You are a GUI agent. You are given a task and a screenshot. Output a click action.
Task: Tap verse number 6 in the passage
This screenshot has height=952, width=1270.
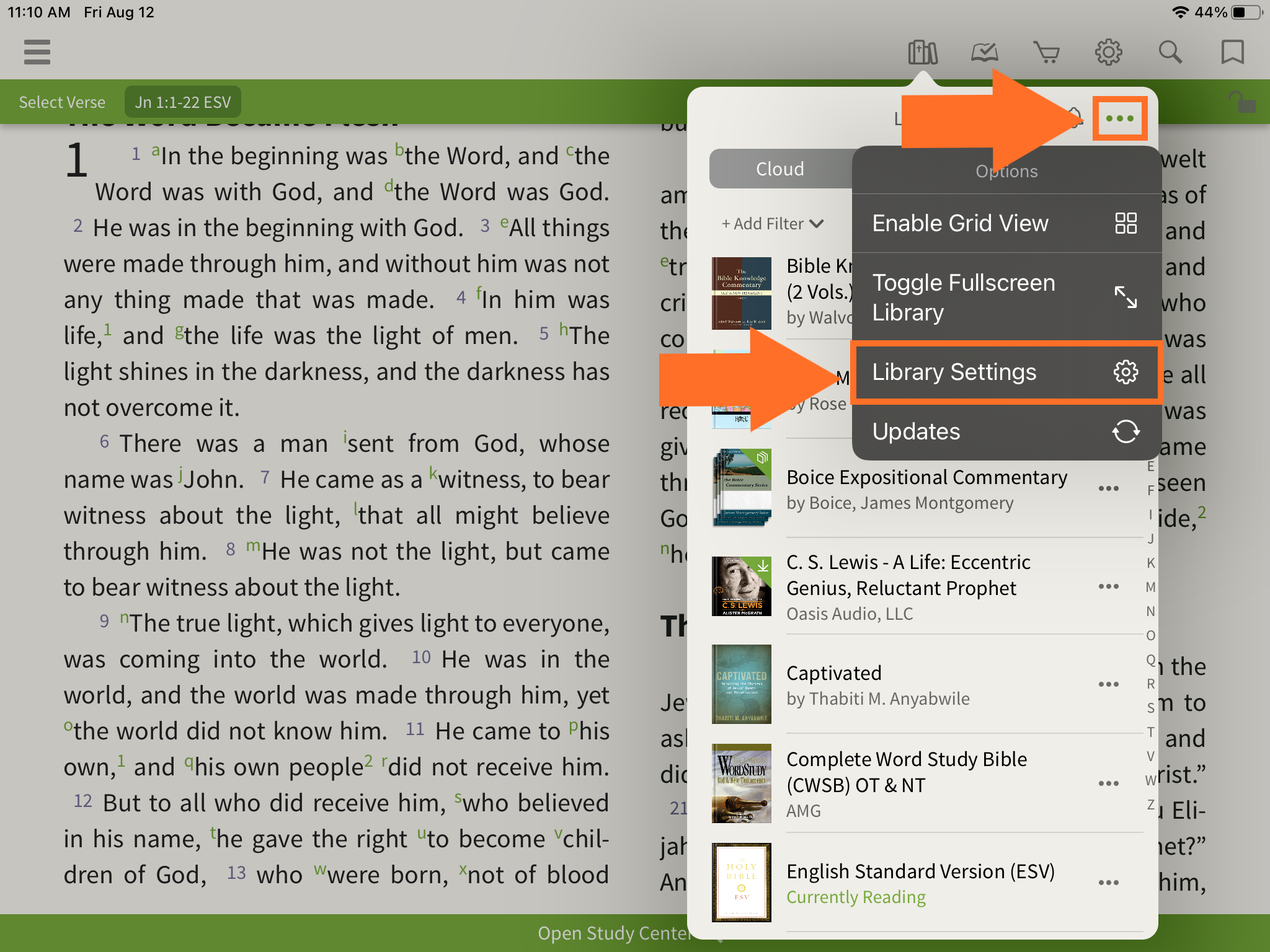coord(104,441)
